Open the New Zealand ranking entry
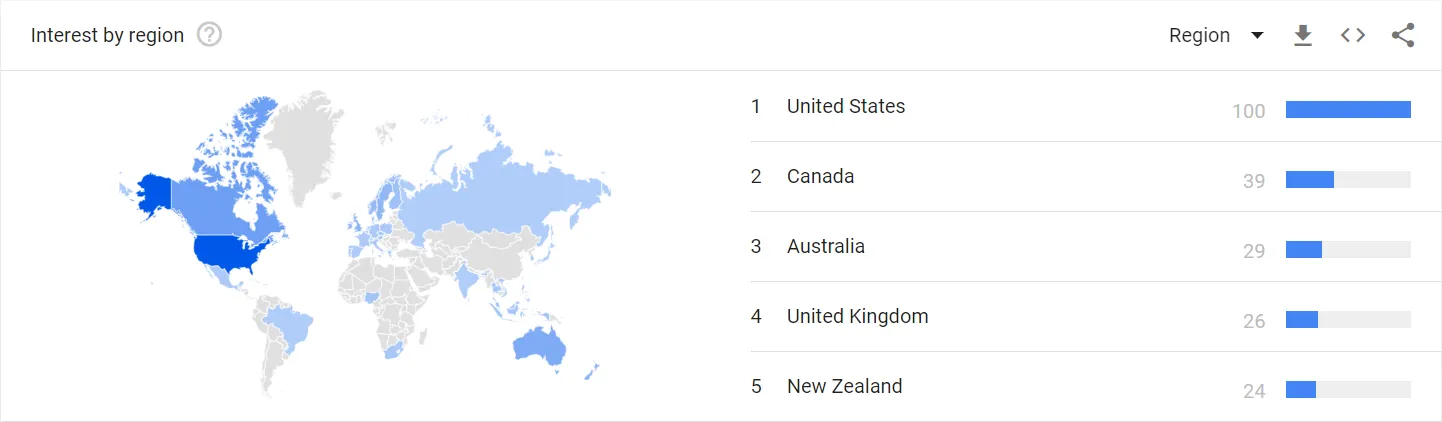The width and height of the screenshot is (1442, 422). click(844, 386)
